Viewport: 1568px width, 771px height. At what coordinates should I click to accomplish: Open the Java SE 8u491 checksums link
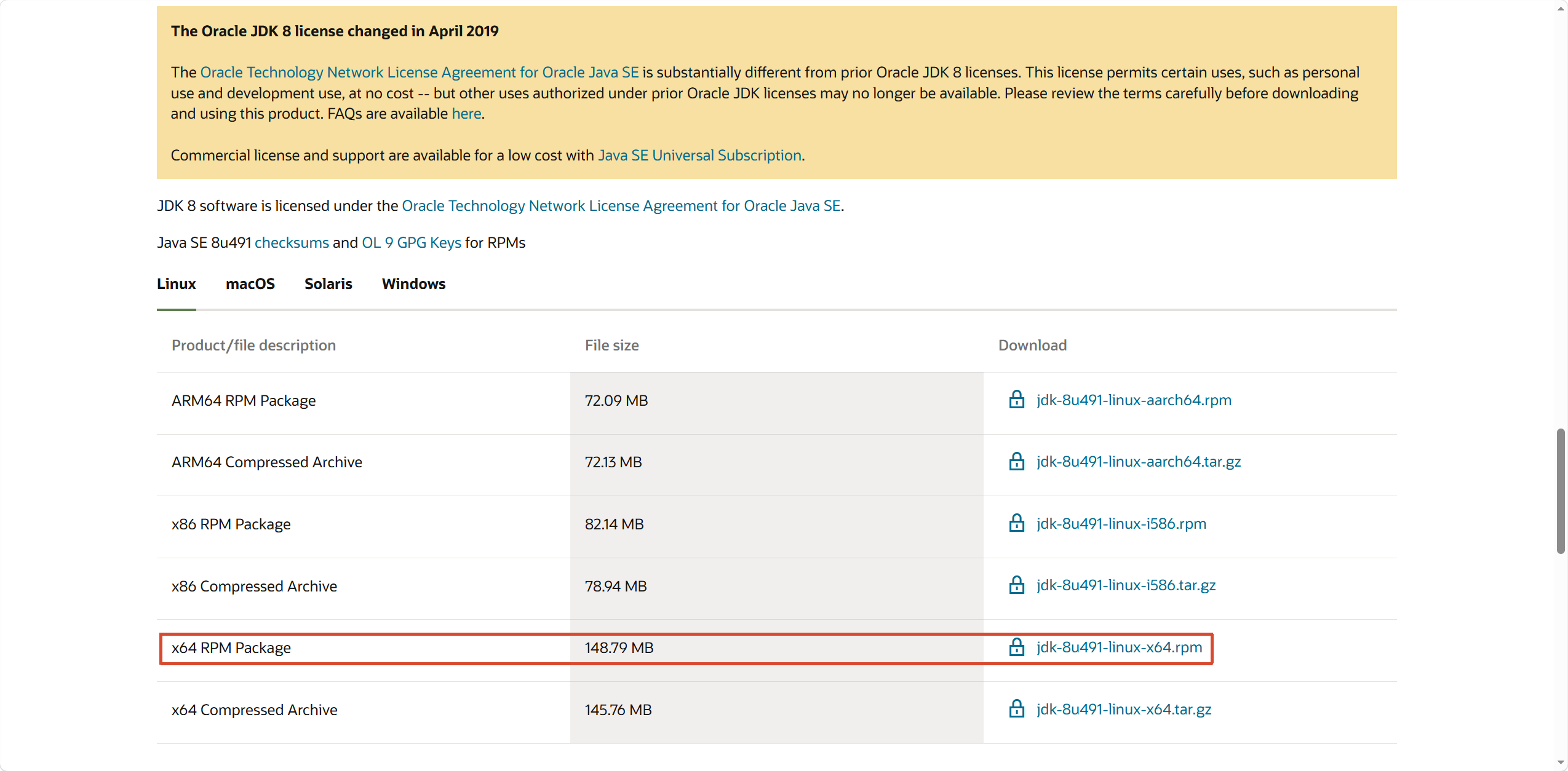tap(292, 243)
